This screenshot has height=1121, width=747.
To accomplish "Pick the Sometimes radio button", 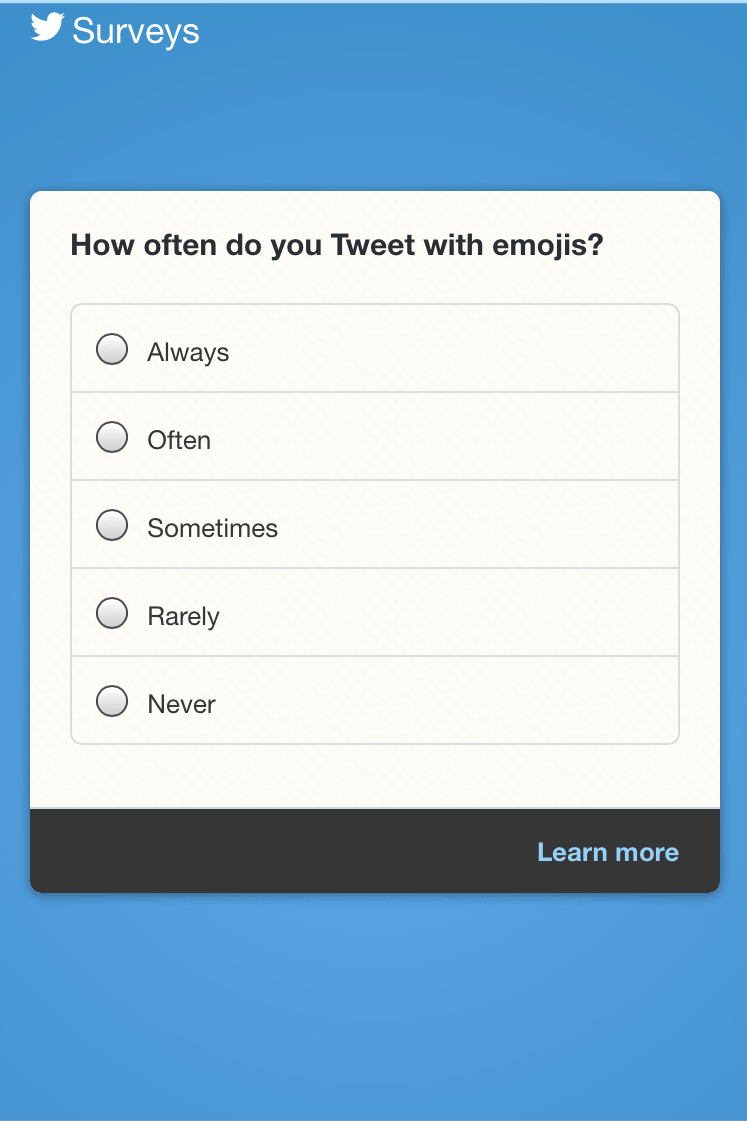I will click(x=112, y=526).
